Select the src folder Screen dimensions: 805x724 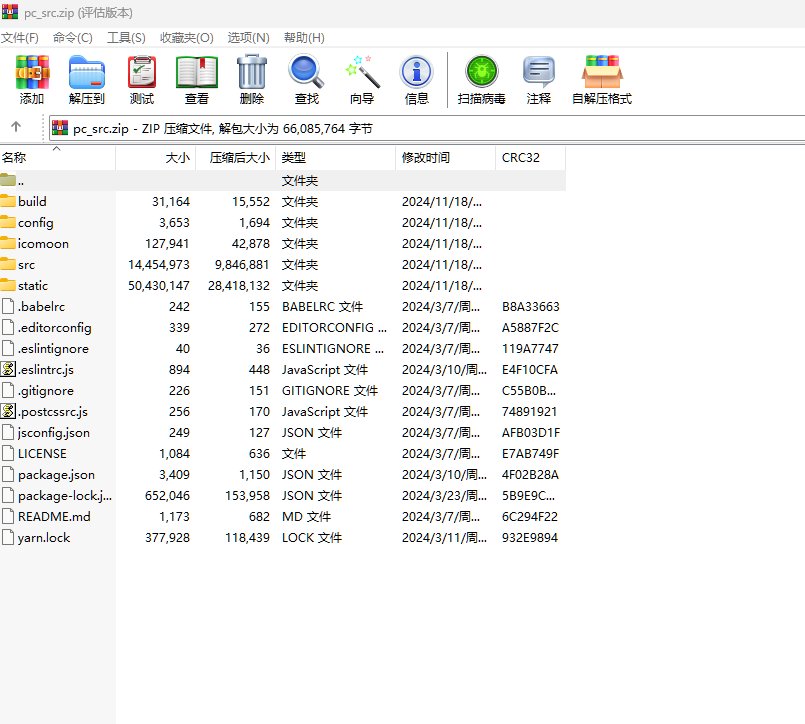[26, 265]
